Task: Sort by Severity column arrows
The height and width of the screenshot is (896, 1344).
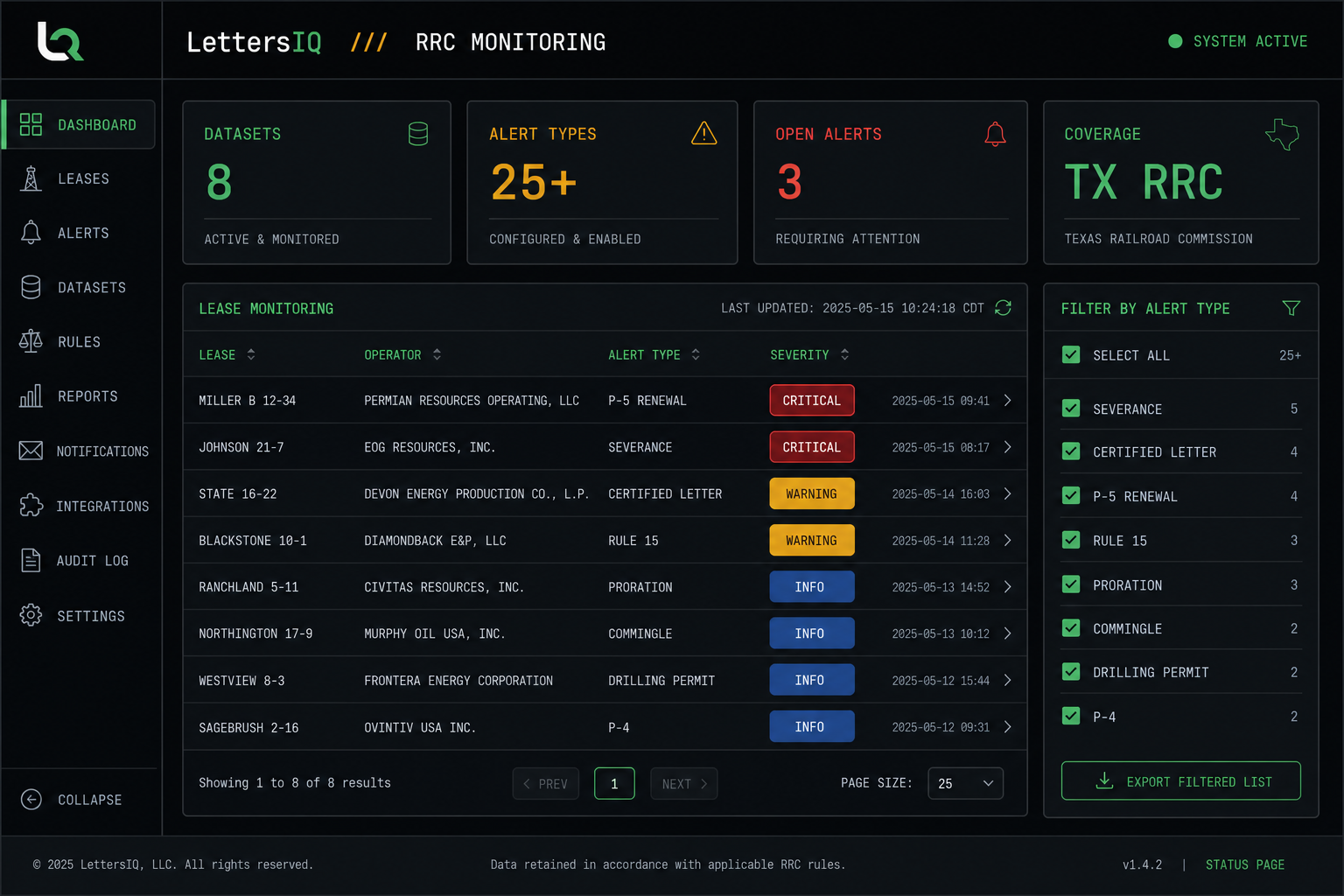Action: coord(844,354)
